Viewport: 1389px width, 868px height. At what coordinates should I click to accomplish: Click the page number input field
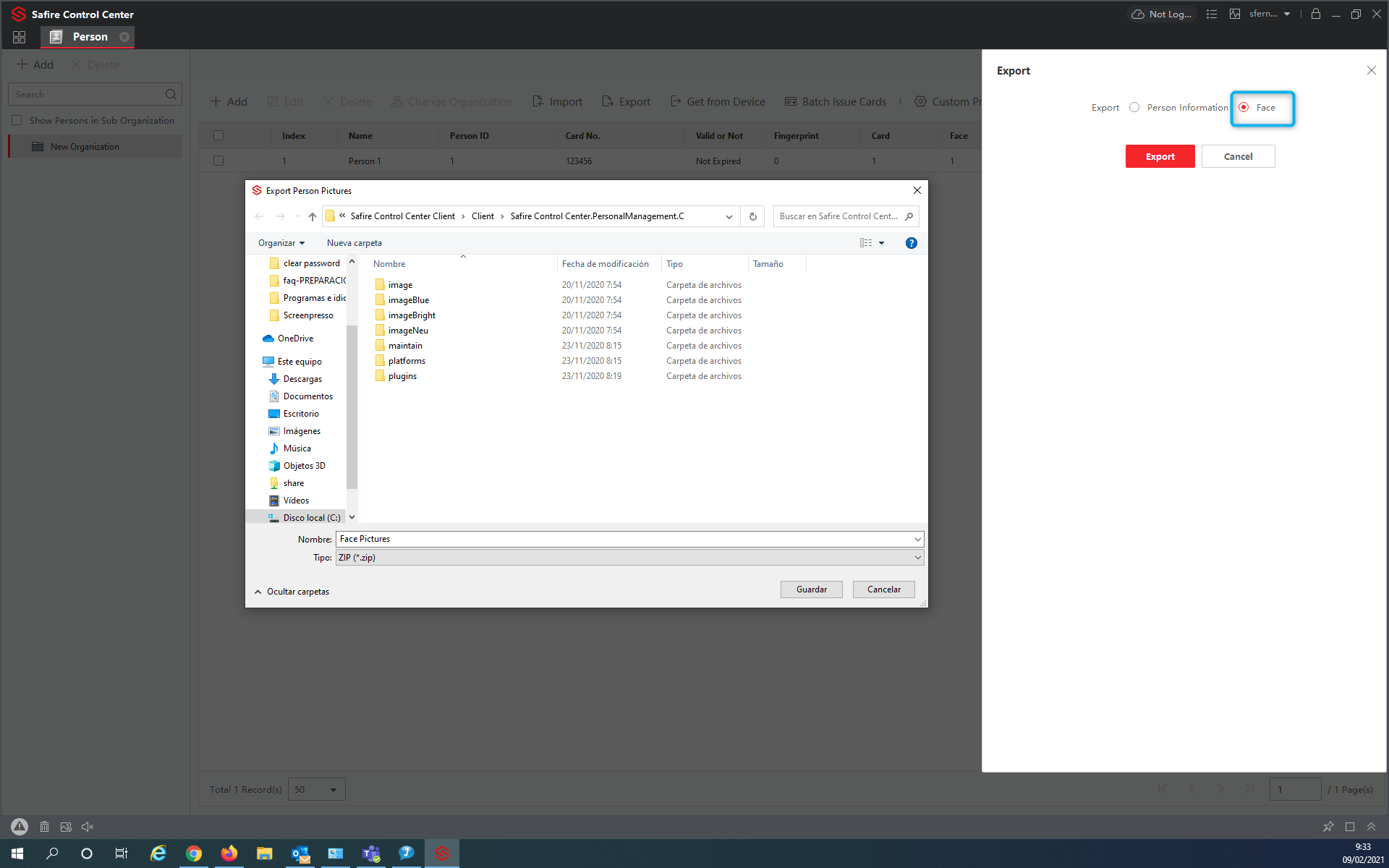click(x=1295, y=789)
